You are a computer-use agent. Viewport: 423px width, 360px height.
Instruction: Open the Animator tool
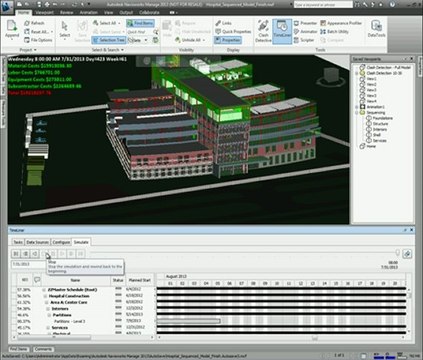[x=305, y=32]
